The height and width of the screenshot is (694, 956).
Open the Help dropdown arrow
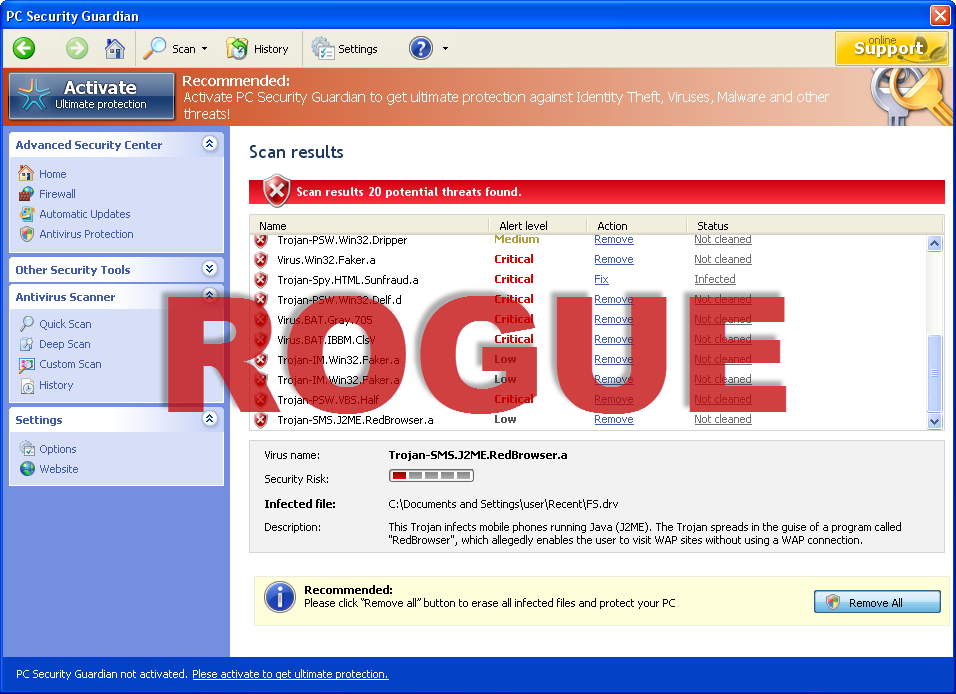(445, 49)
